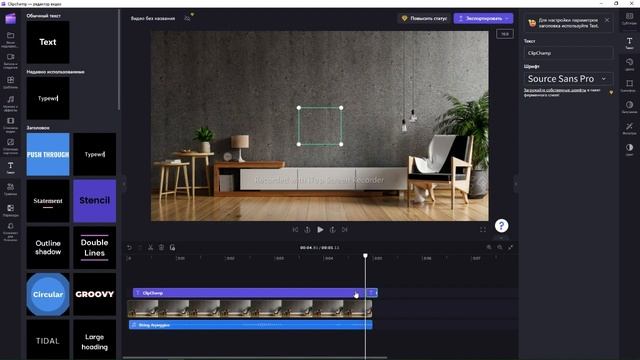
Task: Duplicate the selected clip
Action: click(172, 247)
